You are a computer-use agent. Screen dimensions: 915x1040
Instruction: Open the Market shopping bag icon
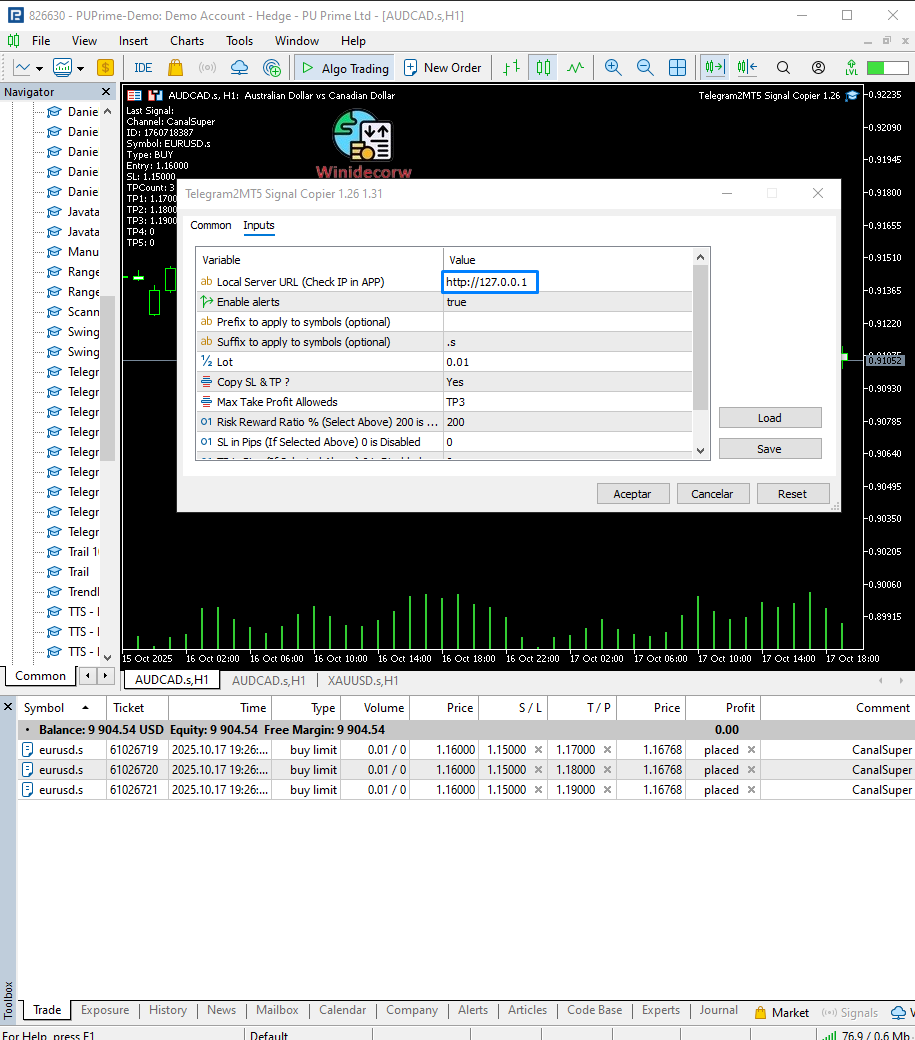[x=175, y=68]
